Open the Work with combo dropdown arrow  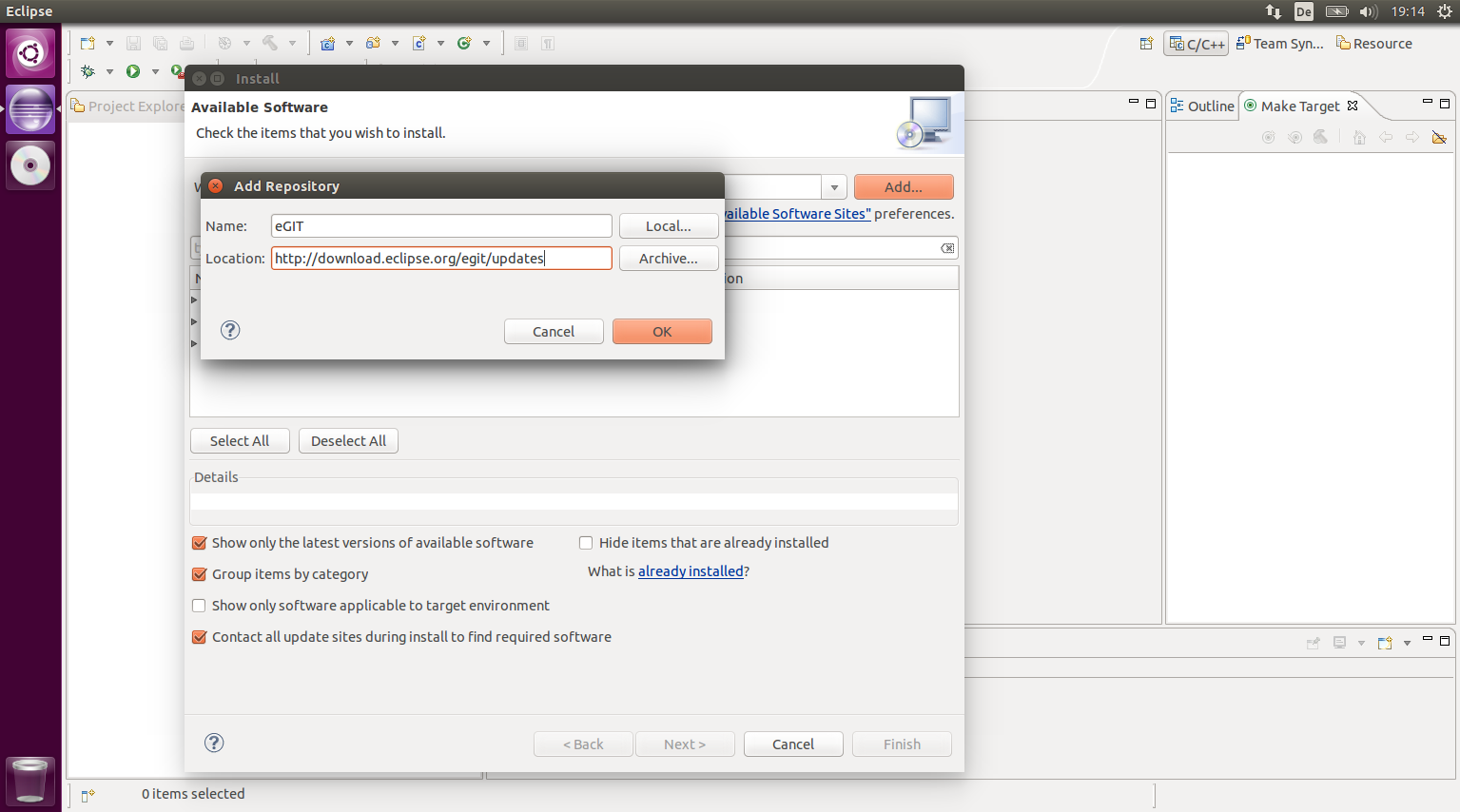(x=834, y=187)
